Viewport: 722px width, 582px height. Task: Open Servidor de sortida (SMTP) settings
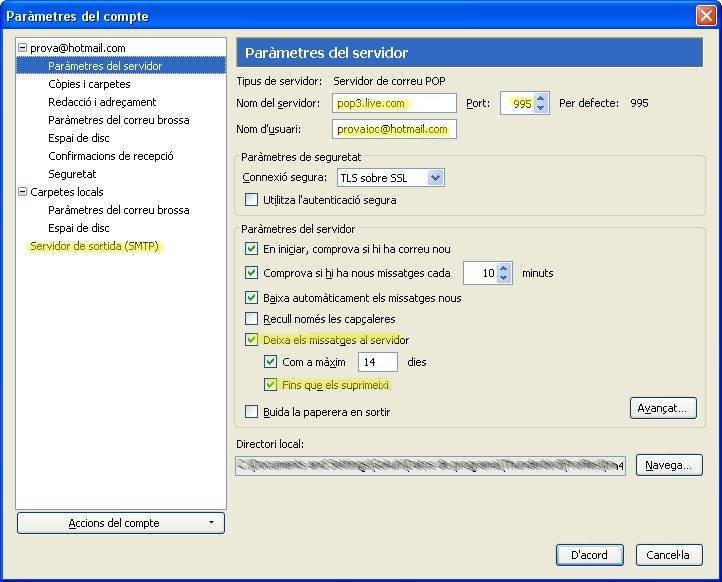click(x=94, y=246)
